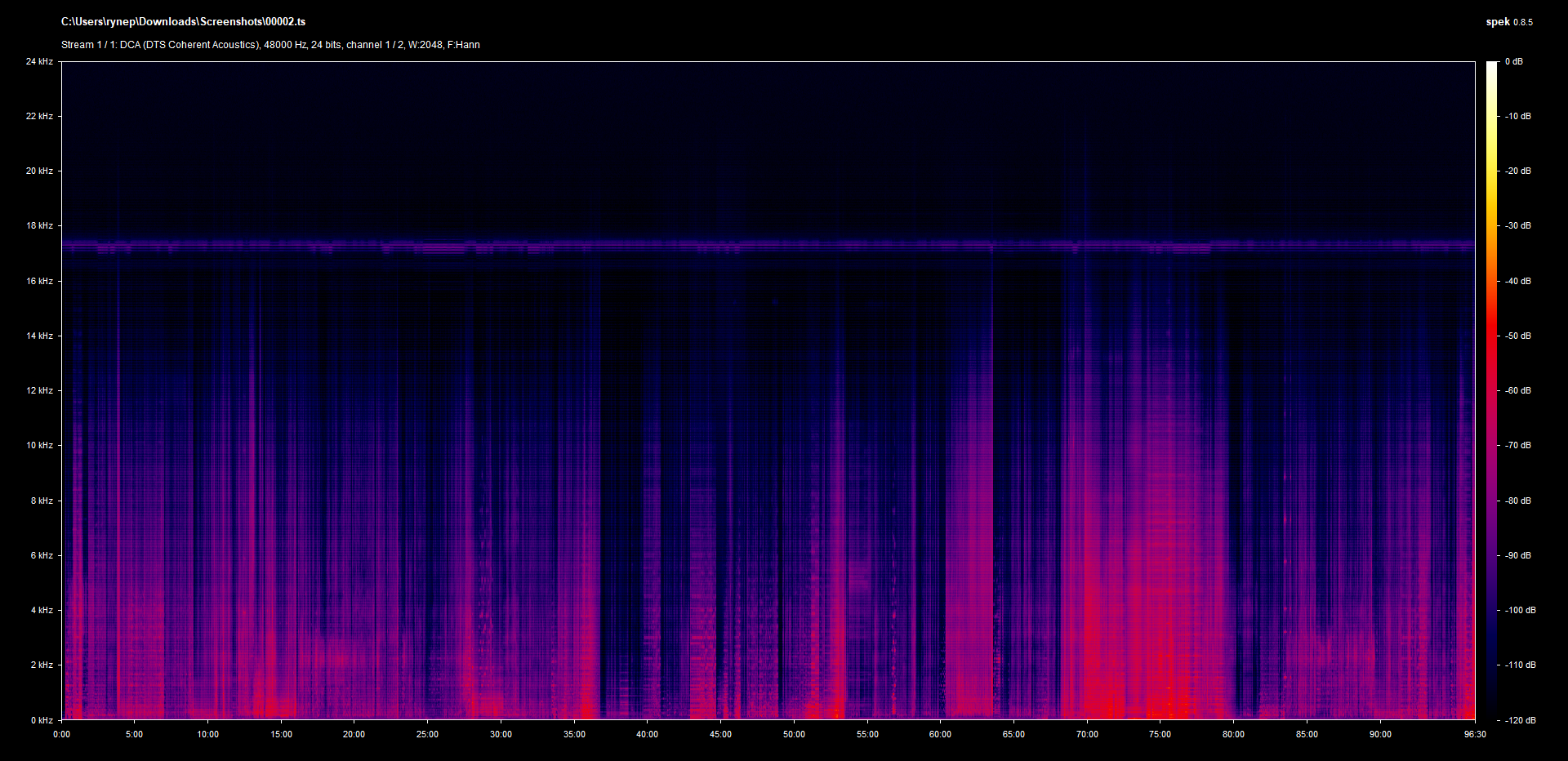The width and height of the screenshot is (1568, 761).
Task: Click the file path title 00002.ts
Action: point(183,22)
